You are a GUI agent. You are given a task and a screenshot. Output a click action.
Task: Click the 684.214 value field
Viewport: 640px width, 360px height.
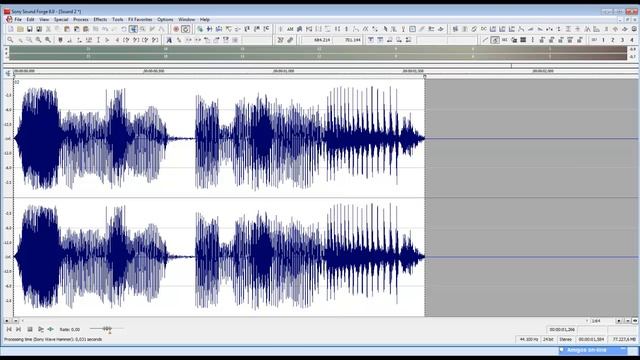click(317, 40)
